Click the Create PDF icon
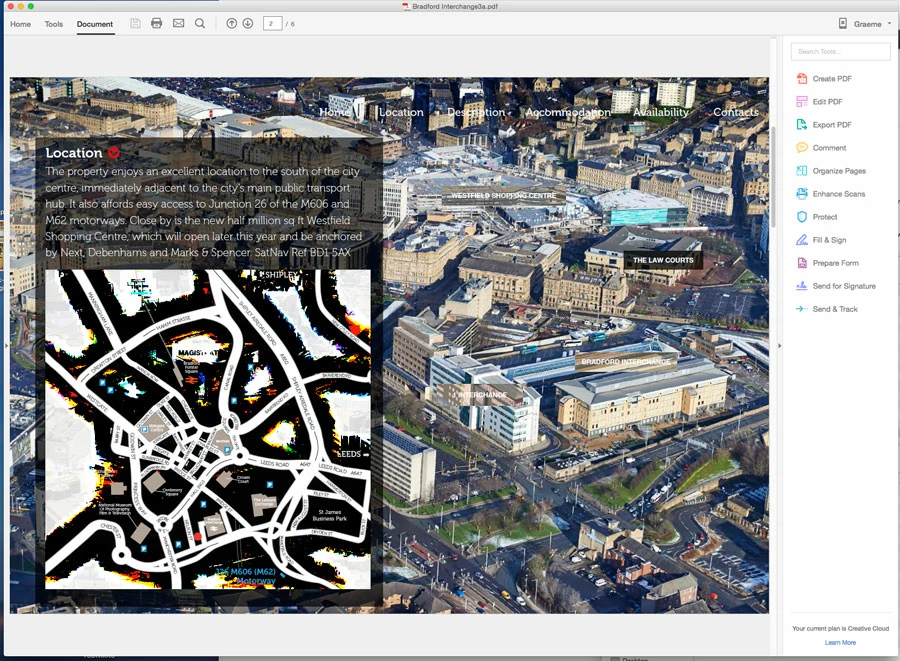900x661 pixels. [802, 79]
